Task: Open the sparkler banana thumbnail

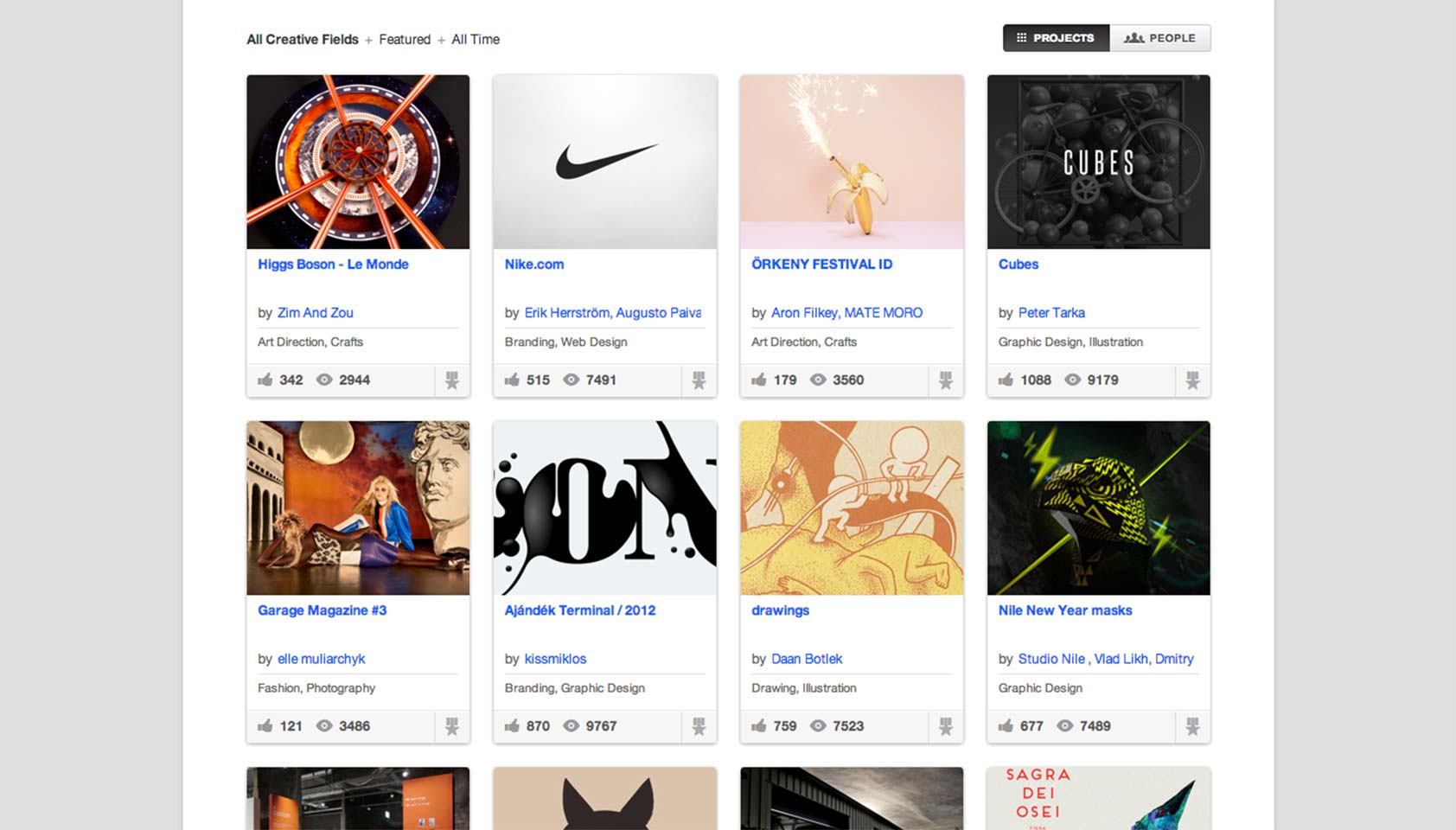Action: coord(852,162)
